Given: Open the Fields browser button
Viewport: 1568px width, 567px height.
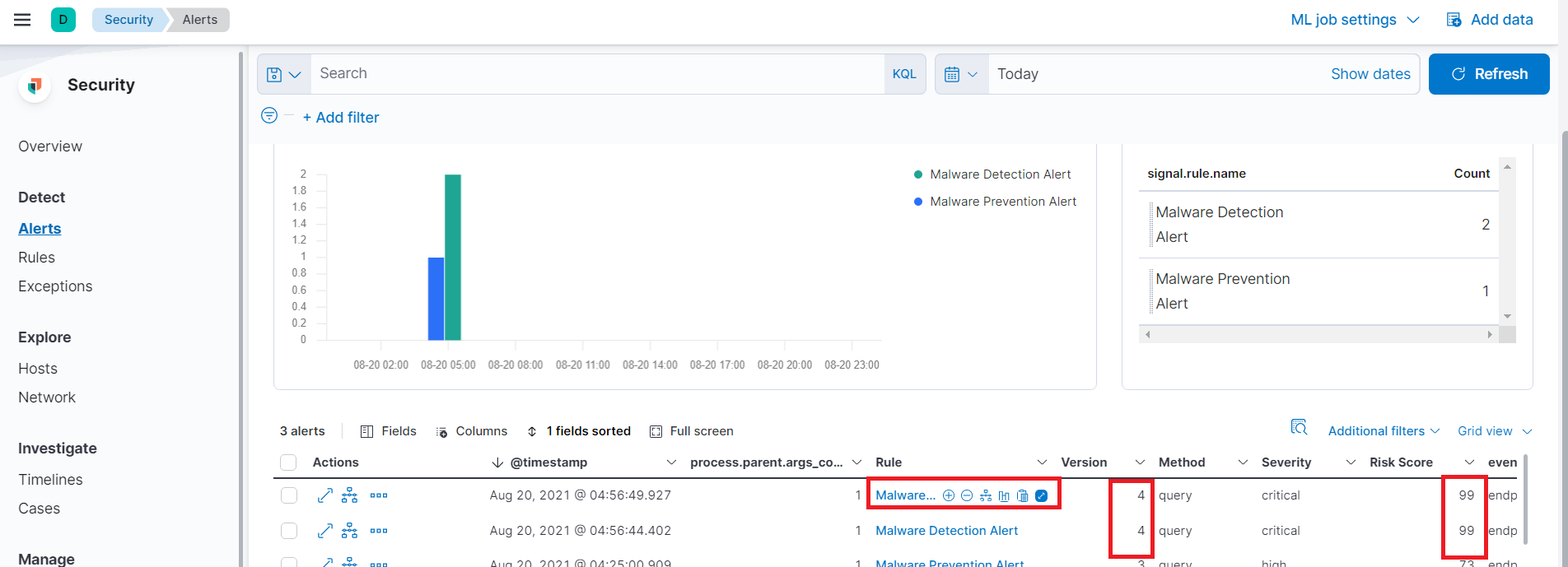Looking at the screenshot, I should point(389,431).
